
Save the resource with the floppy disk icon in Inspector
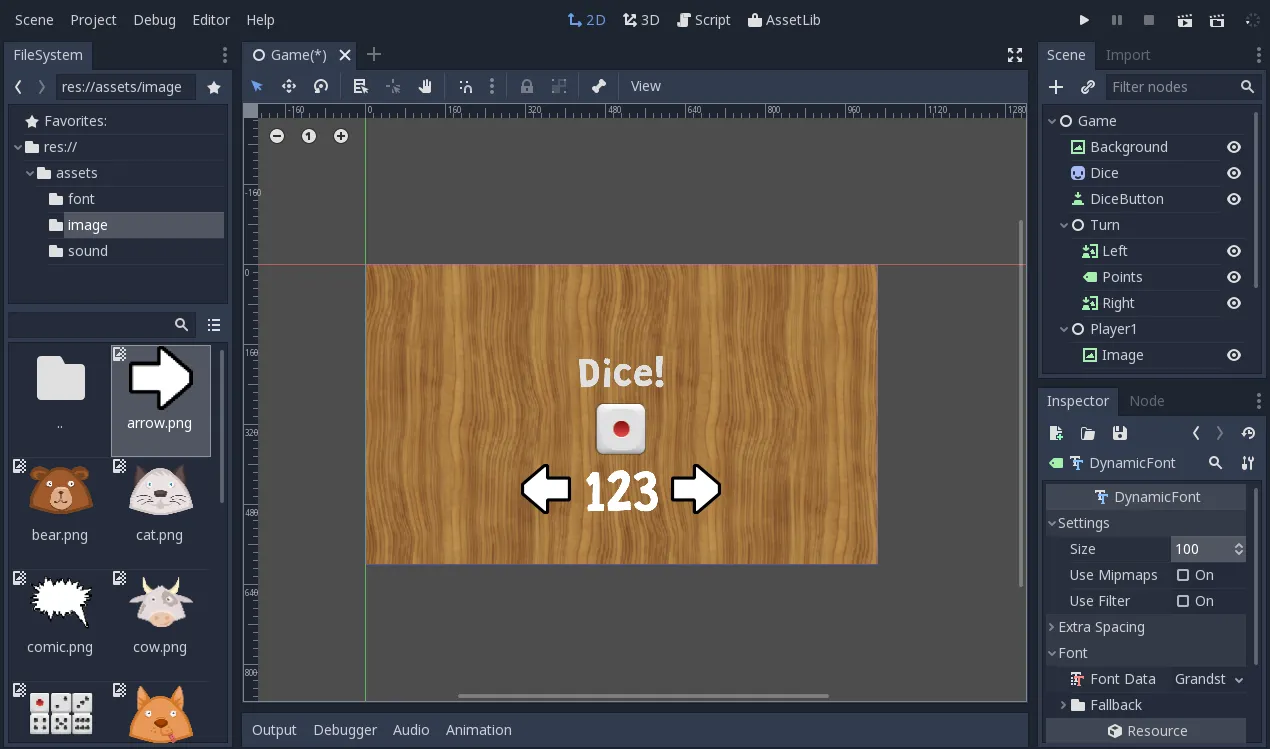[x=1120, y=433]
